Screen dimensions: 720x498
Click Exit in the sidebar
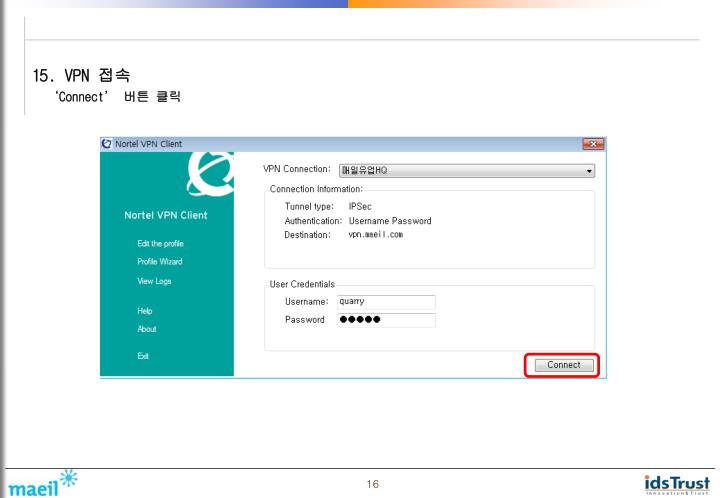143,356
